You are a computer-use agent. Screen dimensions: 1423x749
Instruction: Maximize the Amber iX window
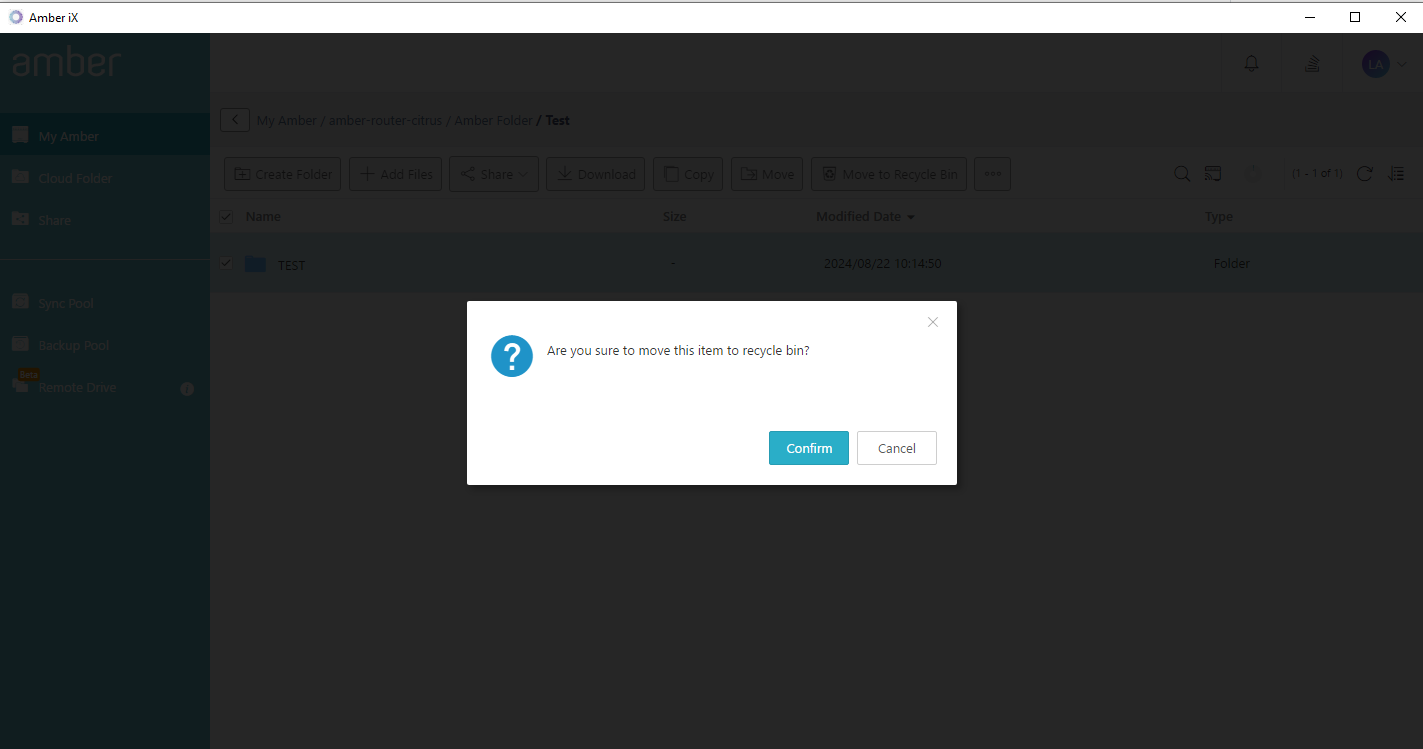coord(1355,17)
